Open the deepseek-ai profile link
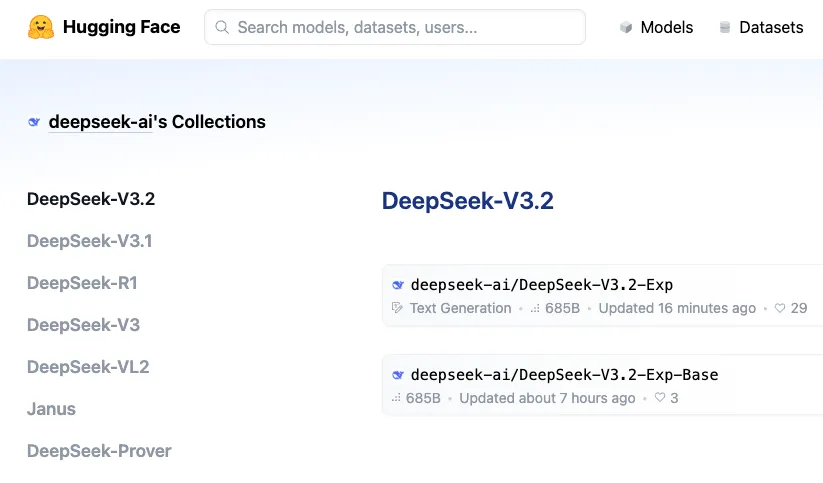The height and width of the screenshot is (483, 823). [x=100, y=122]
